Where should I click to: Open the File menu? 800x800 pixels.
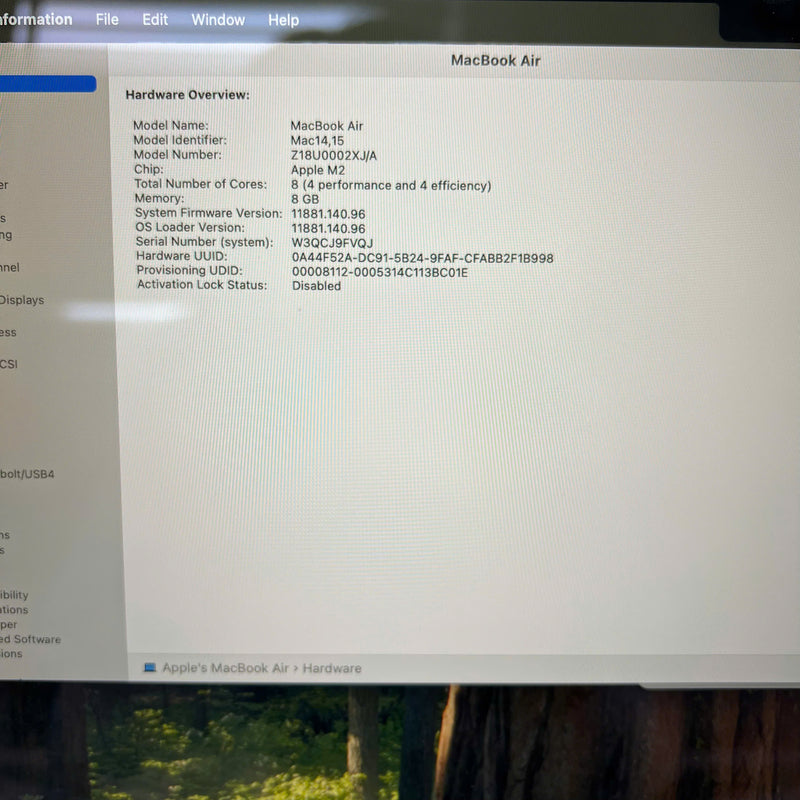pyautogui.click(x=107, y=20)
